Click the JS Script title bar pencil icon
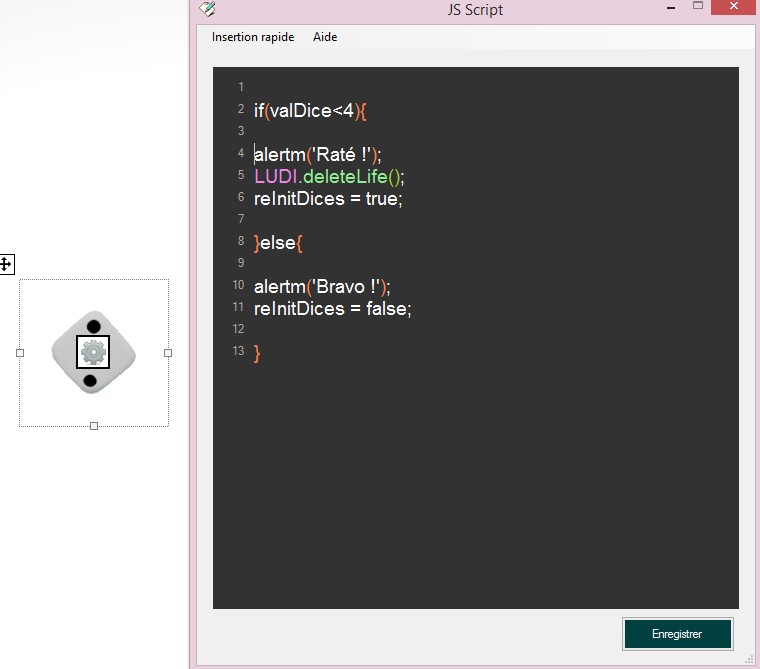 point(207,9)
